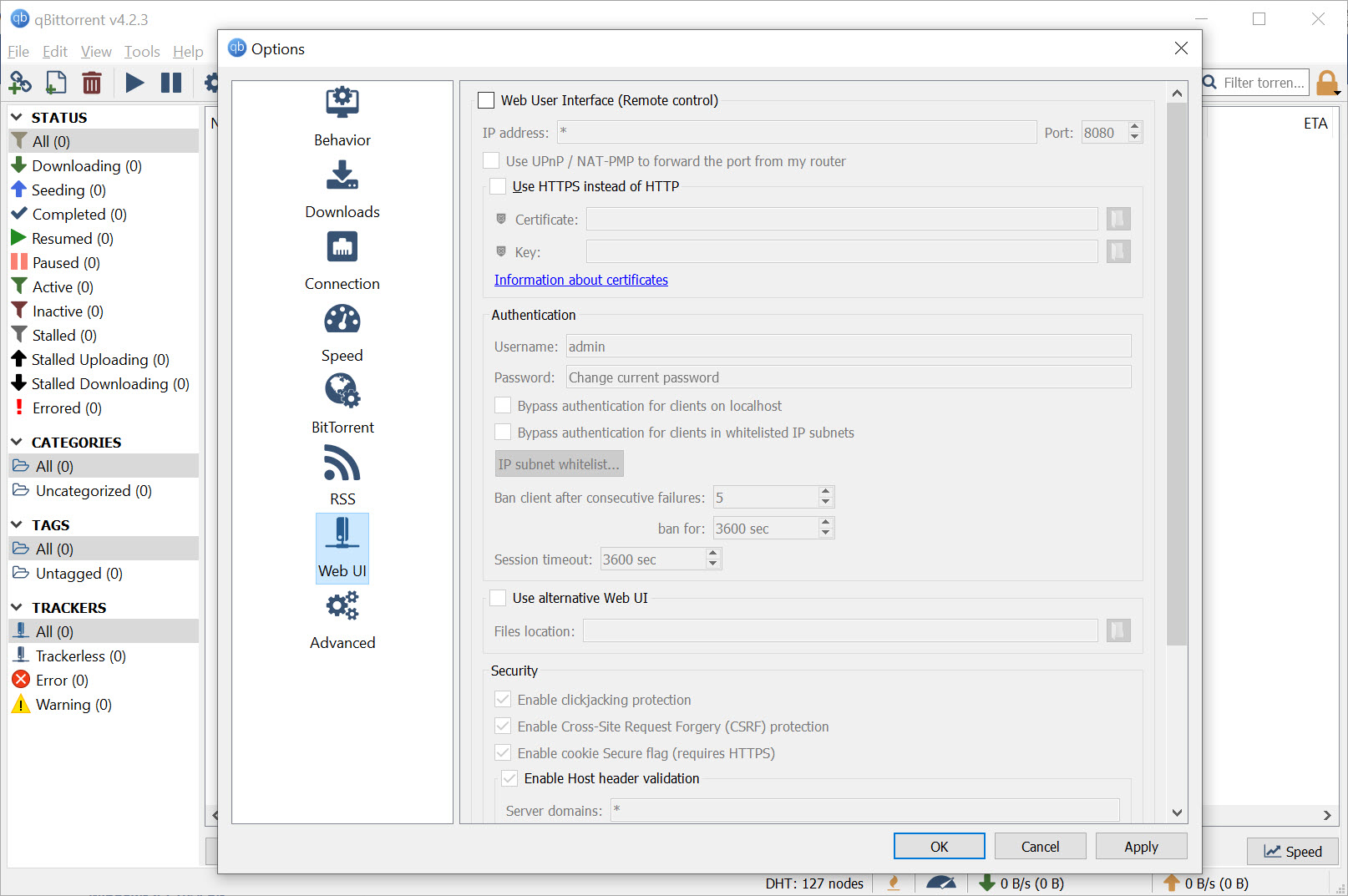Decrease the Port number spinner
The image size is (1348, 896).
[1134, 137]
